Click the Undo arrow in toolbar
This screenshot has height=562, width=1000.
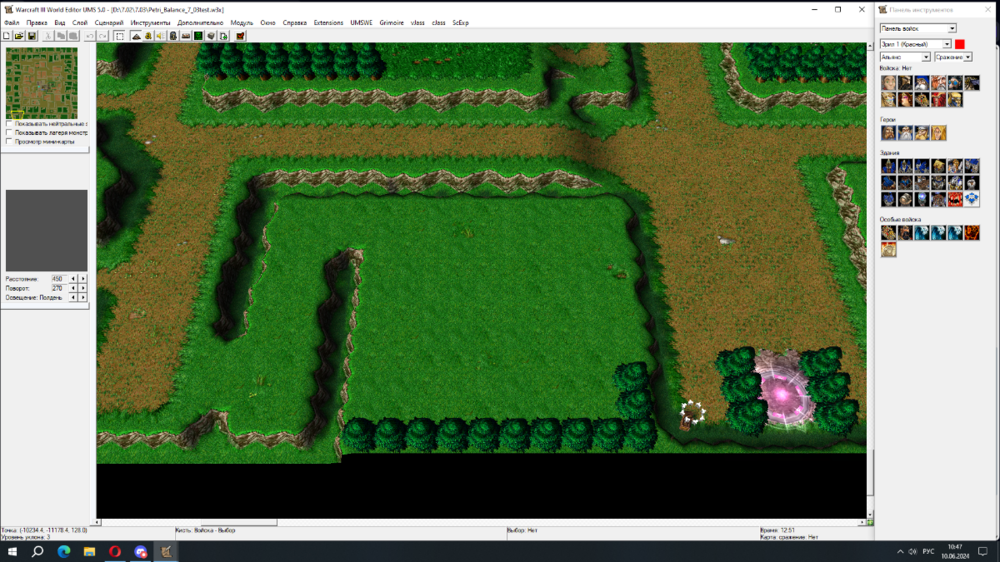click(90, 36)
